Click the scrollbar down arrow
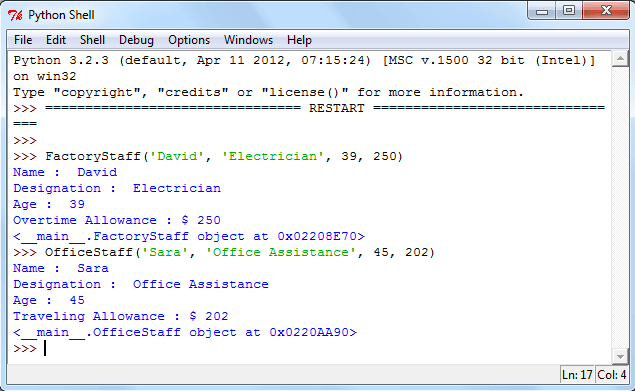This screenshot has width=635, height=391. (x=620, y=356)
